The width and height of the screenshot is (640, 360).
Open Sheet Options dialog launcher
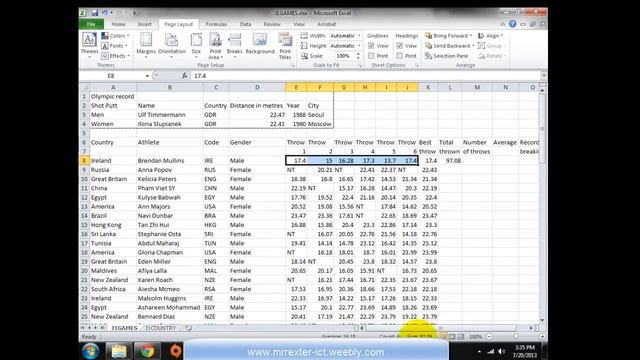tap(417, 65)
